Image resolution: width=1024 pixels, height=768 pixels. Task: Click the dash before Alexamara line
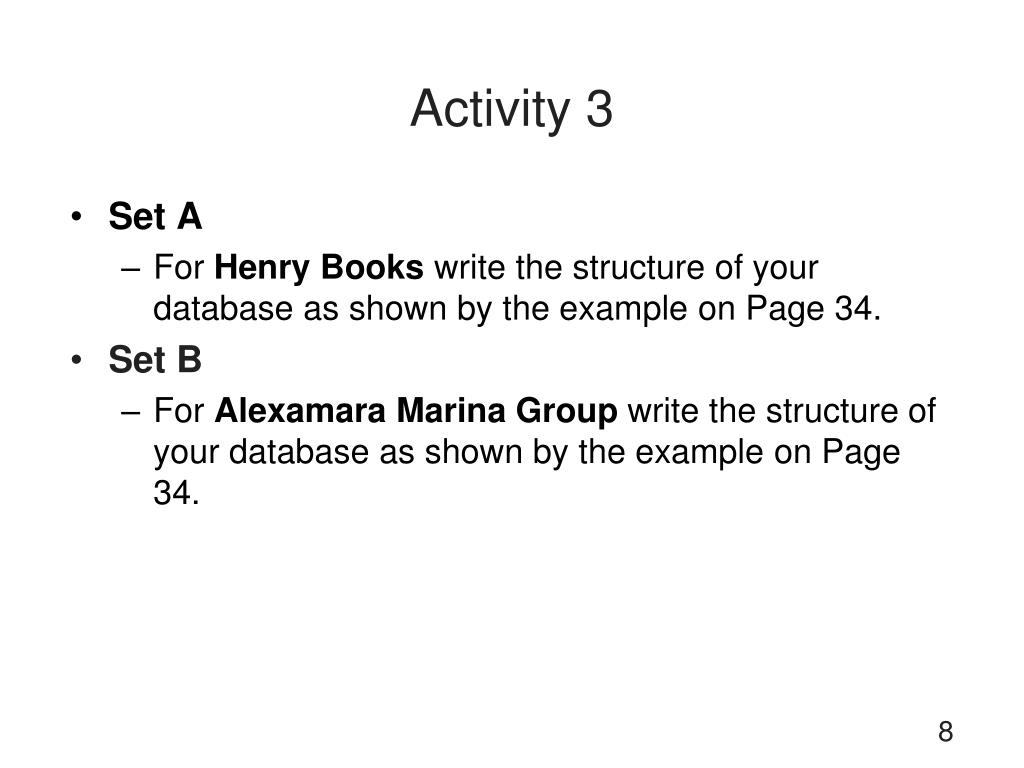(131, 413)
